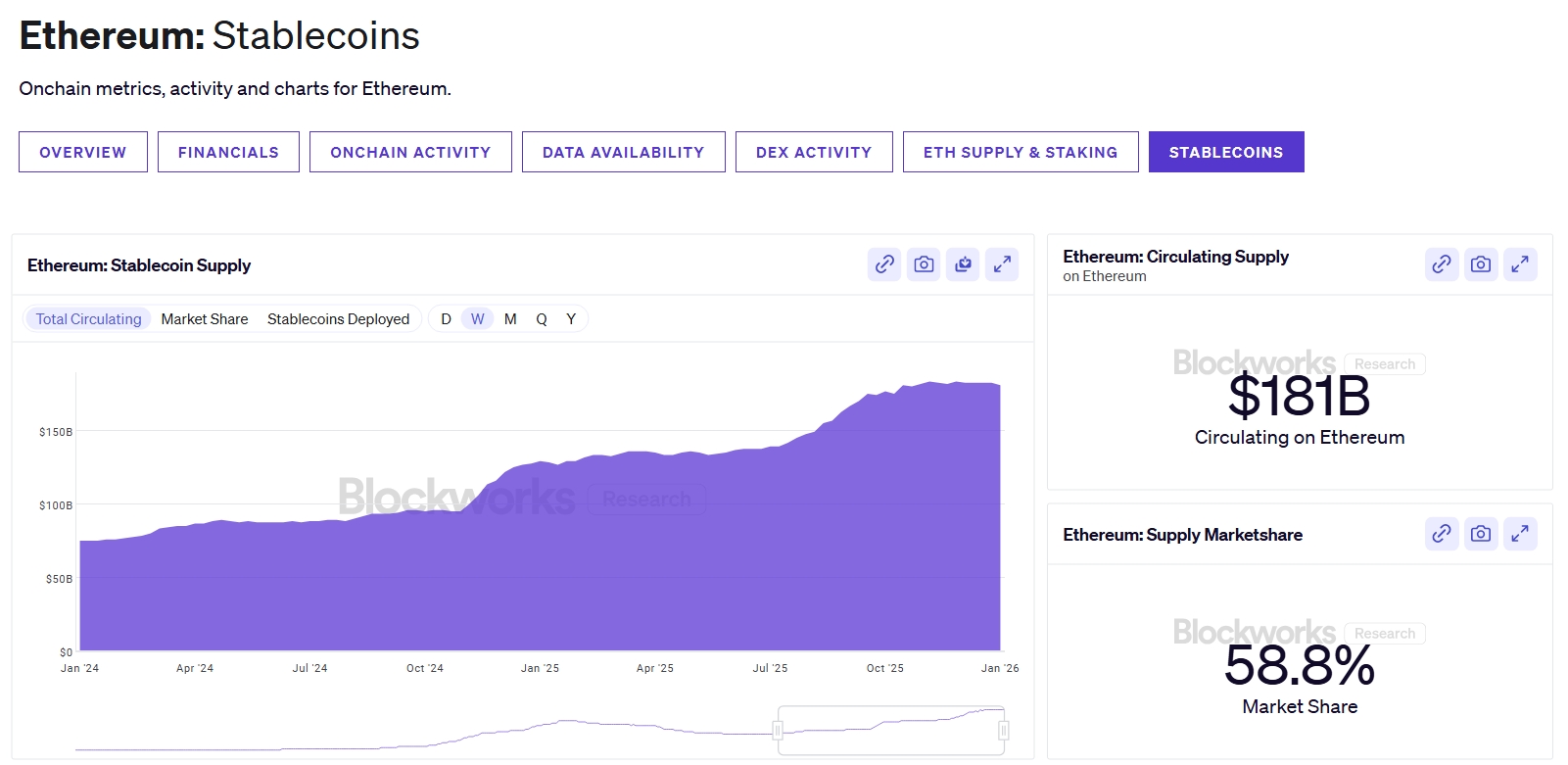Set chart interval to monthly (M)
Viewport: 1568px width, 765px height.
(x=510, y=319)
